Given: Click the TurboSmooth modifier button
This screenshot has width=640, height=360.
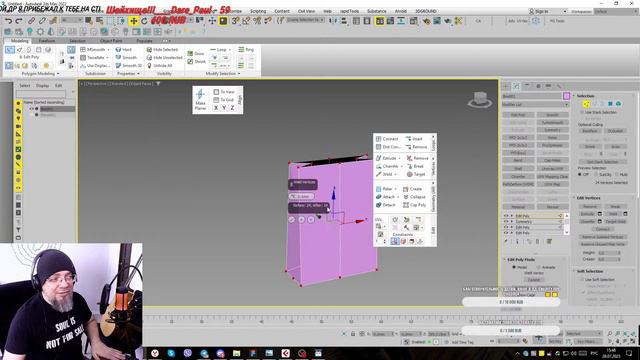Looking at the screenshot, I should (x=552, y=122).
